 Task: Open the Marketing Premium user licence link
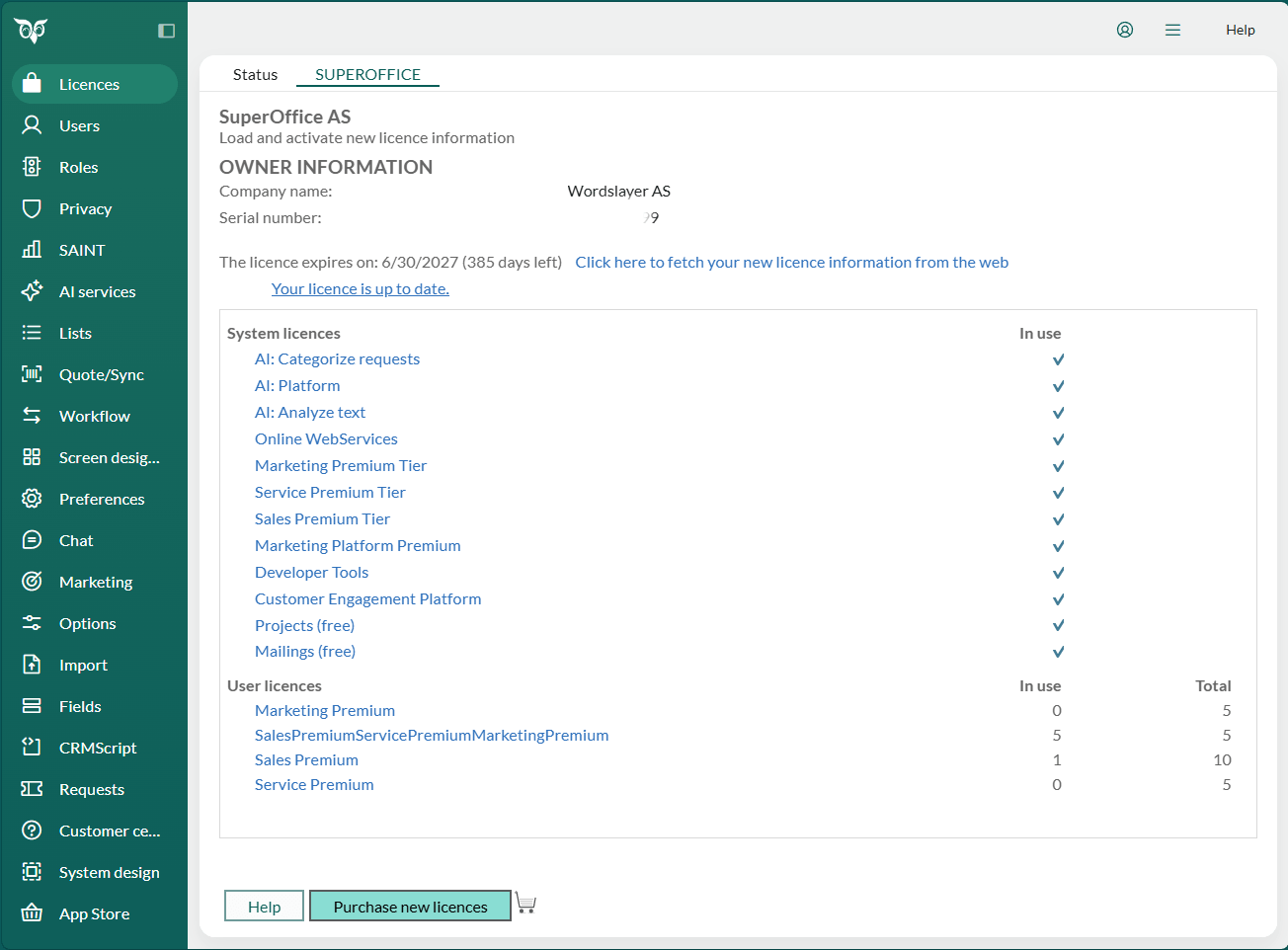click(x=325, y=710)
